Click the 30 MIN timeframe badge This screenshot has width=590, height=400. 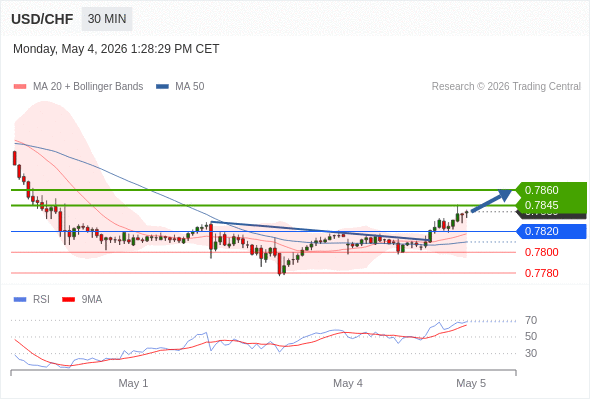[x=107, y=19]
